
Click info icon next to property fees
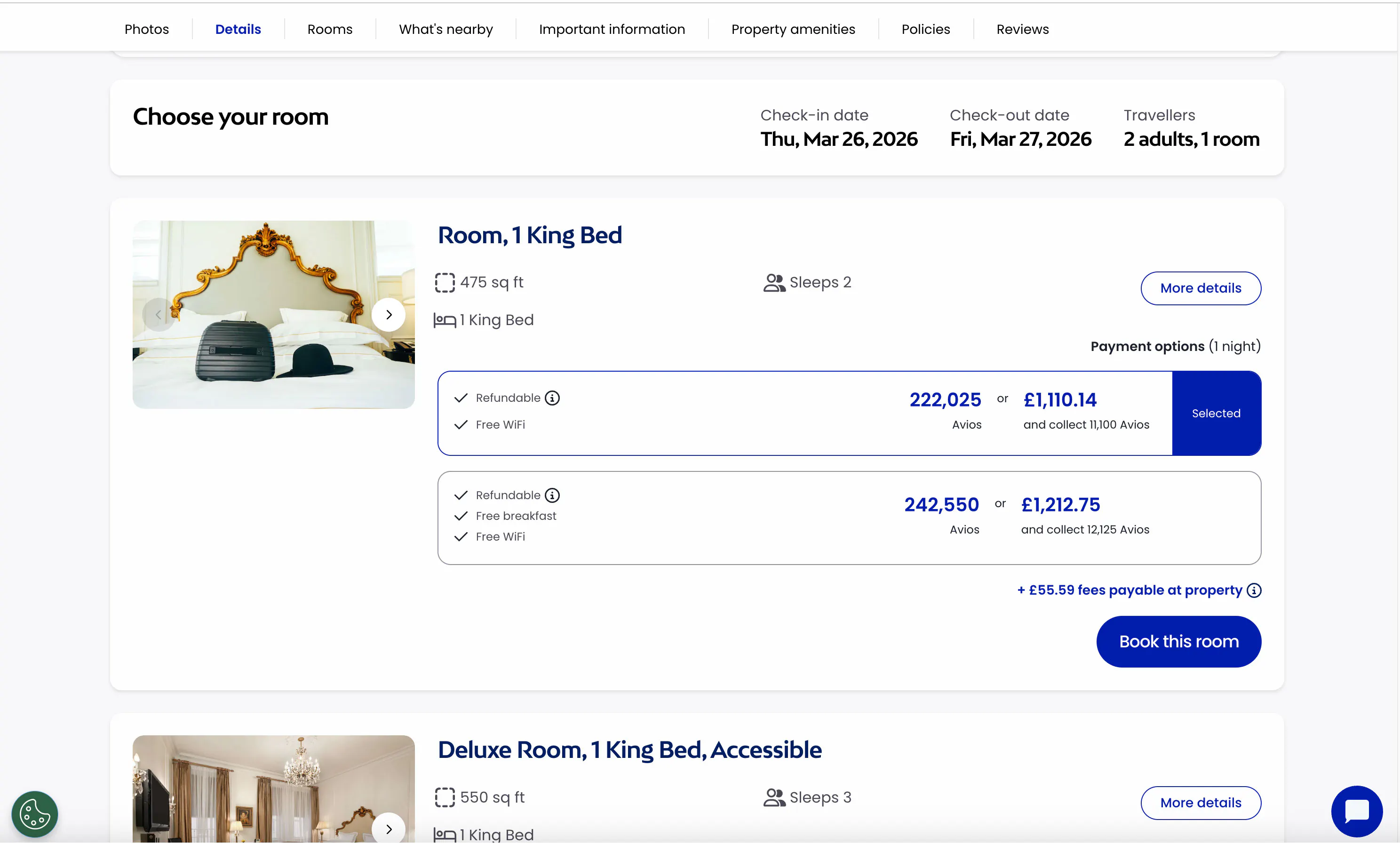pyautogui.click(x=1254, y=590)
